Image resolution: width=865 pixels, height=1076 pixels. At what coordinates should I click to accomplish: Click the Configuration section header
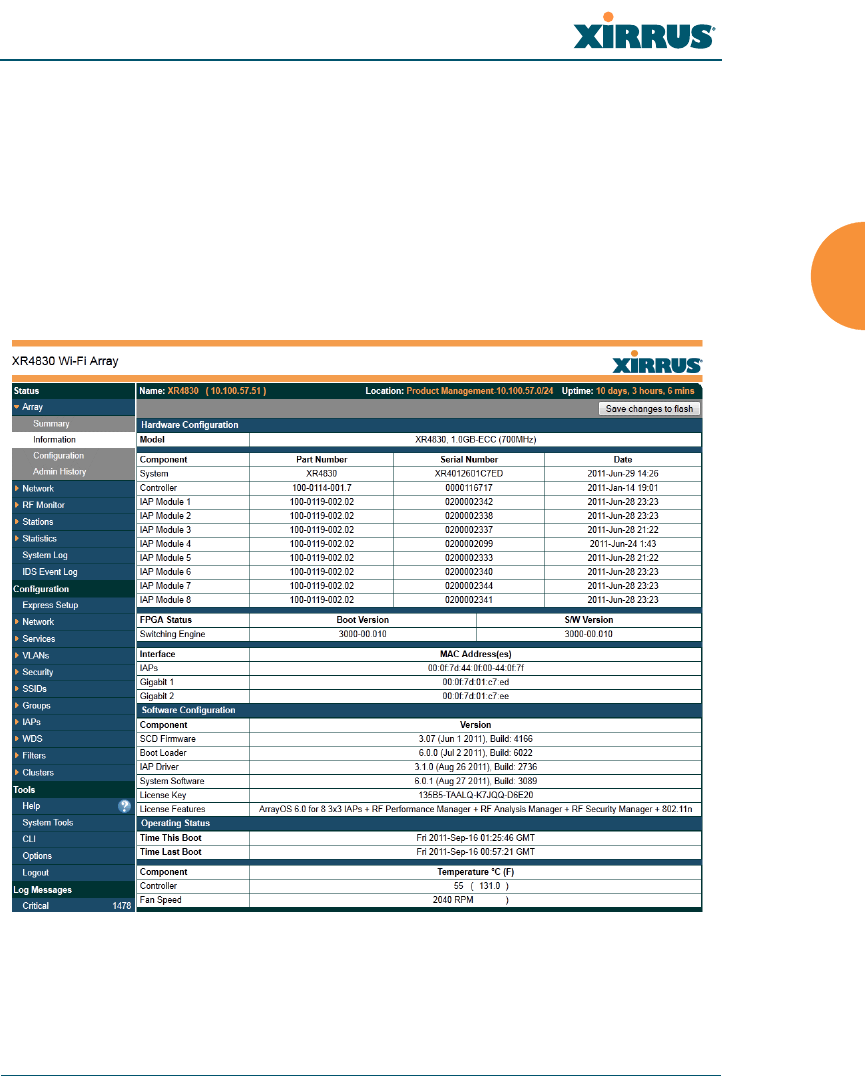[x=41, y=589]
